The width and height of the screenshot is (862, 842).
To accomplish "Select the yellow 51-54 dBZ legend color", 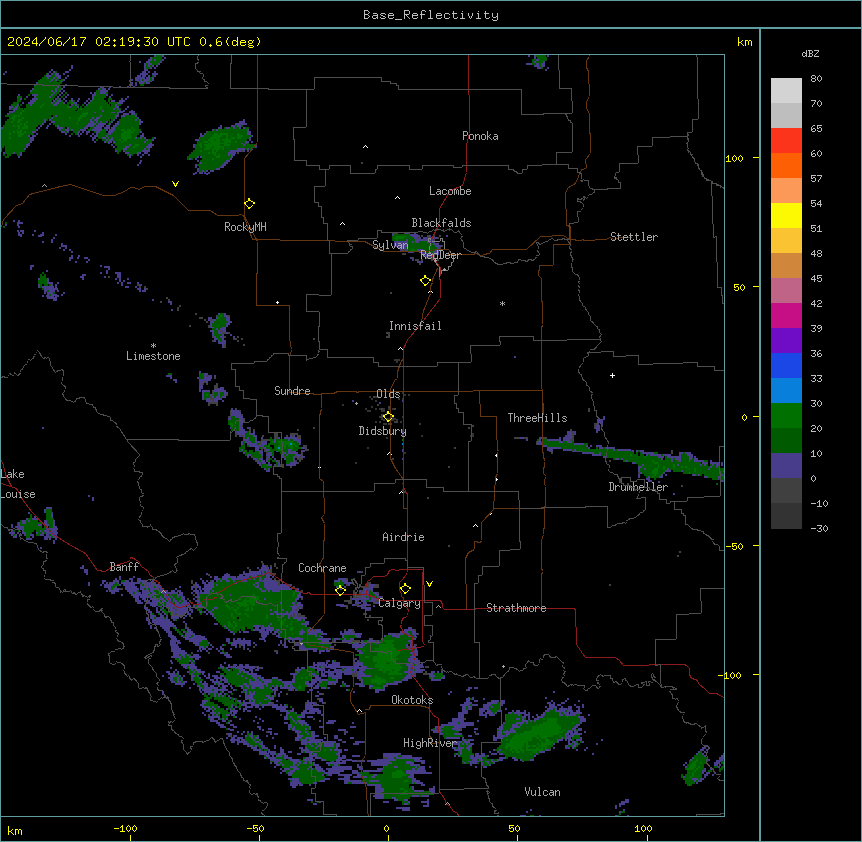I will (x=786, y=216).
